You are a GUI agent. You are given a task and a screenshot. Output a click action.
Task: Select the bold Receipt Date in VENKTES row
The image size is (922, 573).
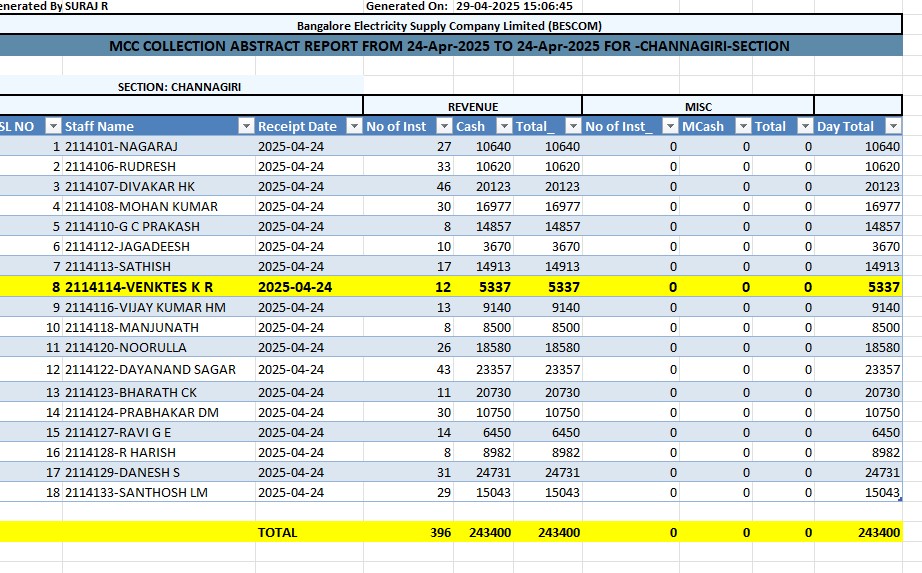309,287
